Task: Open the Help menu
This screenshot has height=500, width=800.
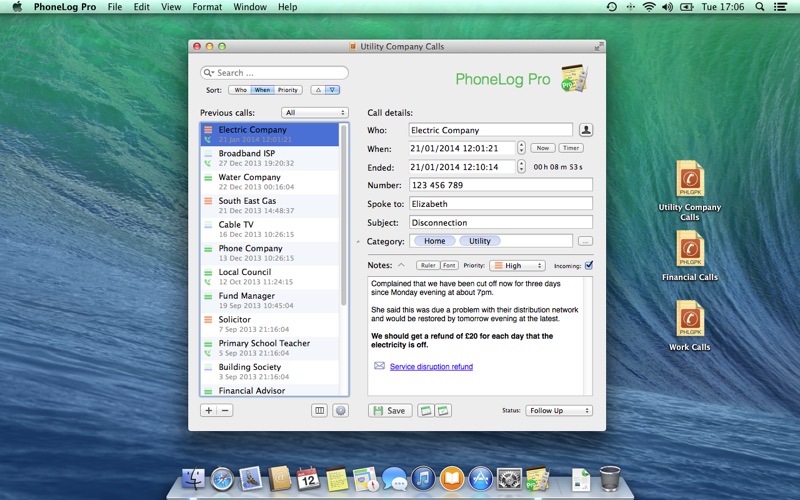Action: click(x=287, y=7)
